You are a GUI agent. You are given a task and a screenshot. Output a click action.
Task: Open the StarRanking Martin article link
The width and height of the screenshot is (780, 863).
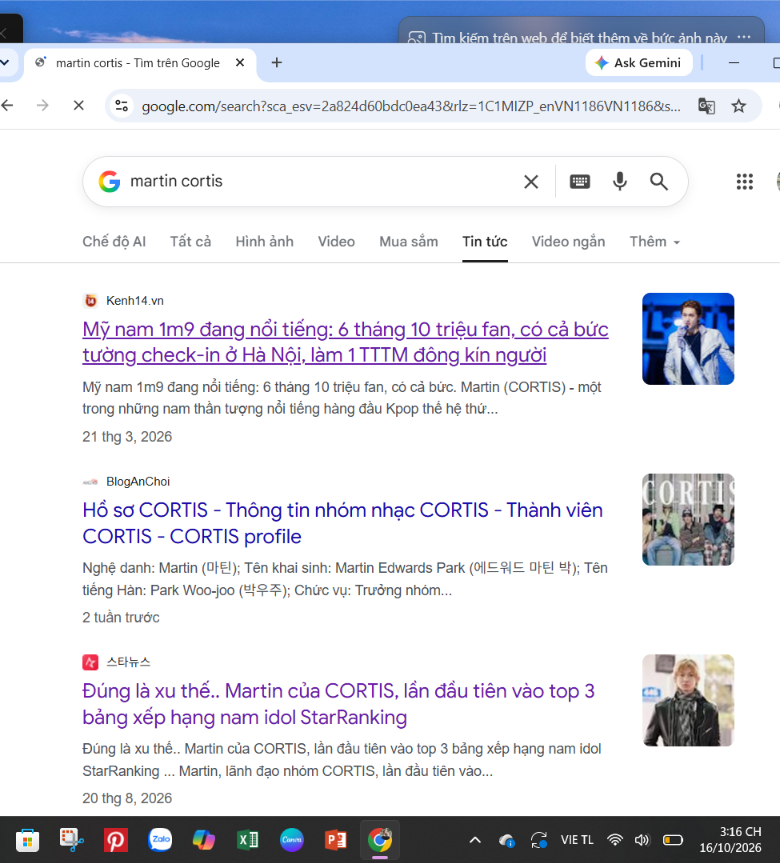coord(339,704)
